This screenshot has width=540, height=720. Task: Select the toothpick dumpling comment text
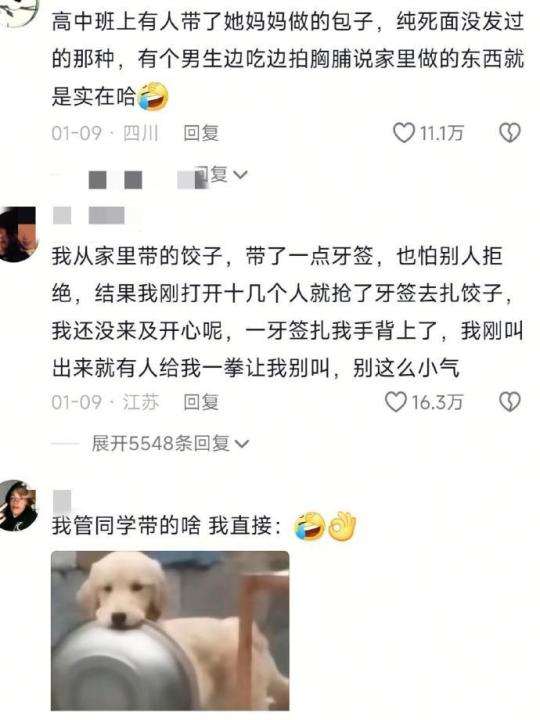[x=288, y=312]
